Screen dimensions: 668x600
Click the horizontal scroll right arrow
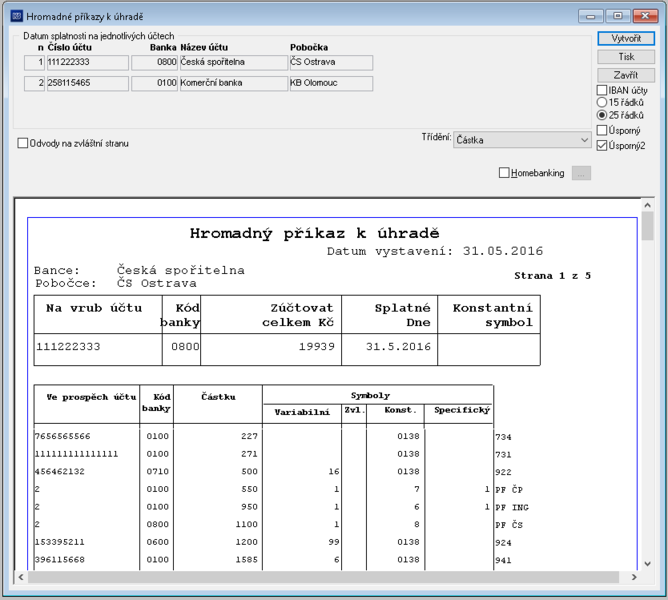(x=634, y=577)
